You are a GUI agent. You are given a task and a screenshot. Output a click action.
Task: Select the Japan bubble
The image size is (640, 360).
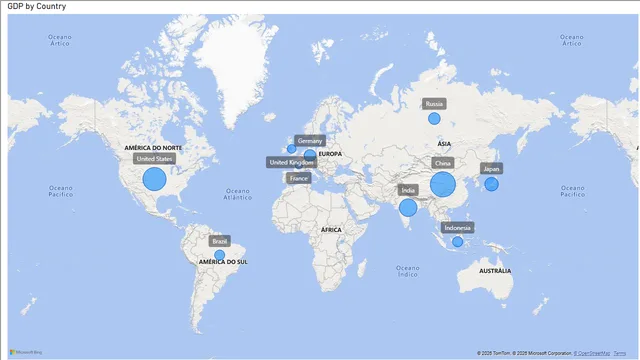(x=491, y=184)
